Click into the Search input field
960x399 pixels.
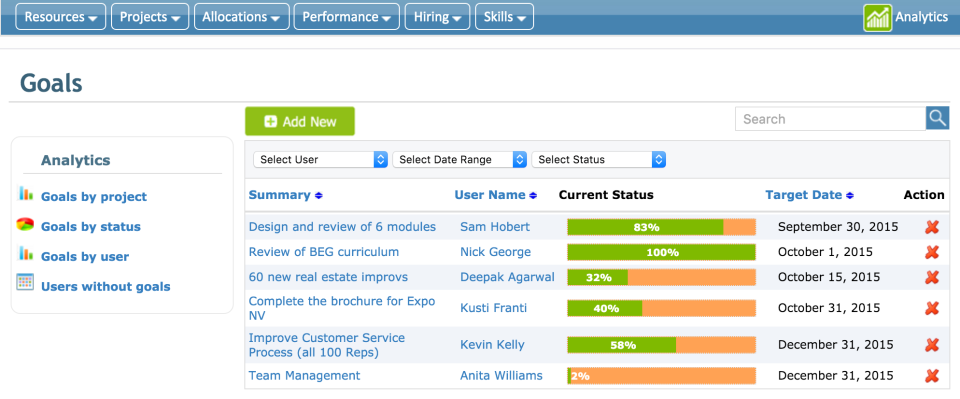(830, 119)
